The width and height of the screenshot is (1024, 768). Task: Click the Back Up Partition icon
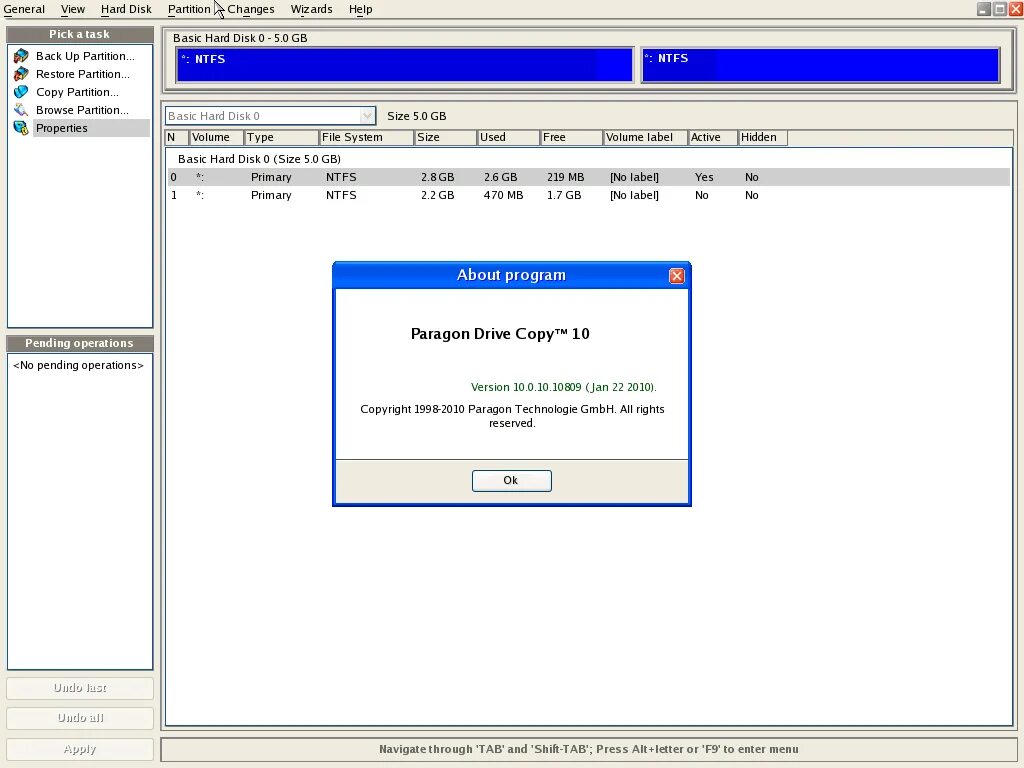[21, 56]
